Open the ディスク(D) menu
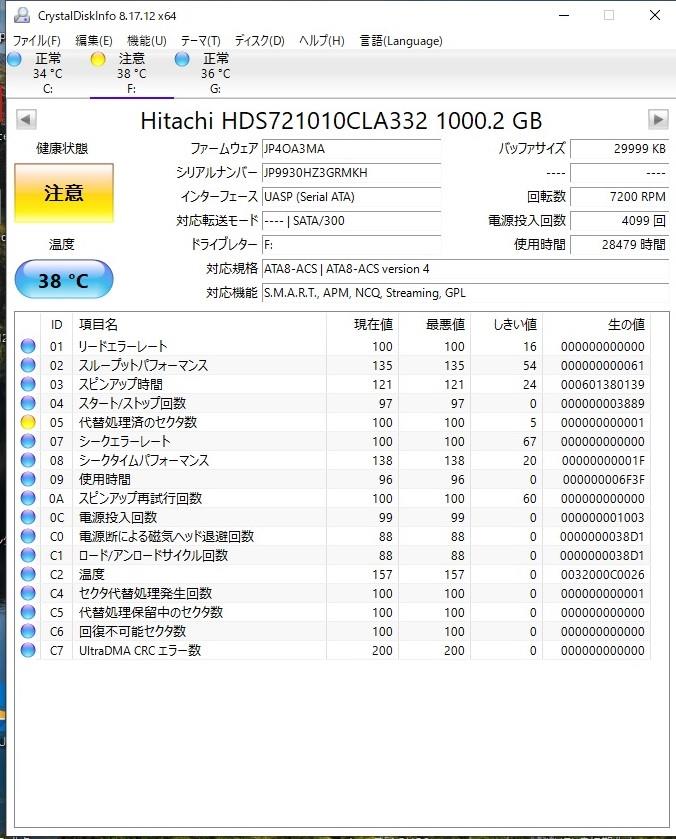 pyautogui.click(x=260, y=41)
